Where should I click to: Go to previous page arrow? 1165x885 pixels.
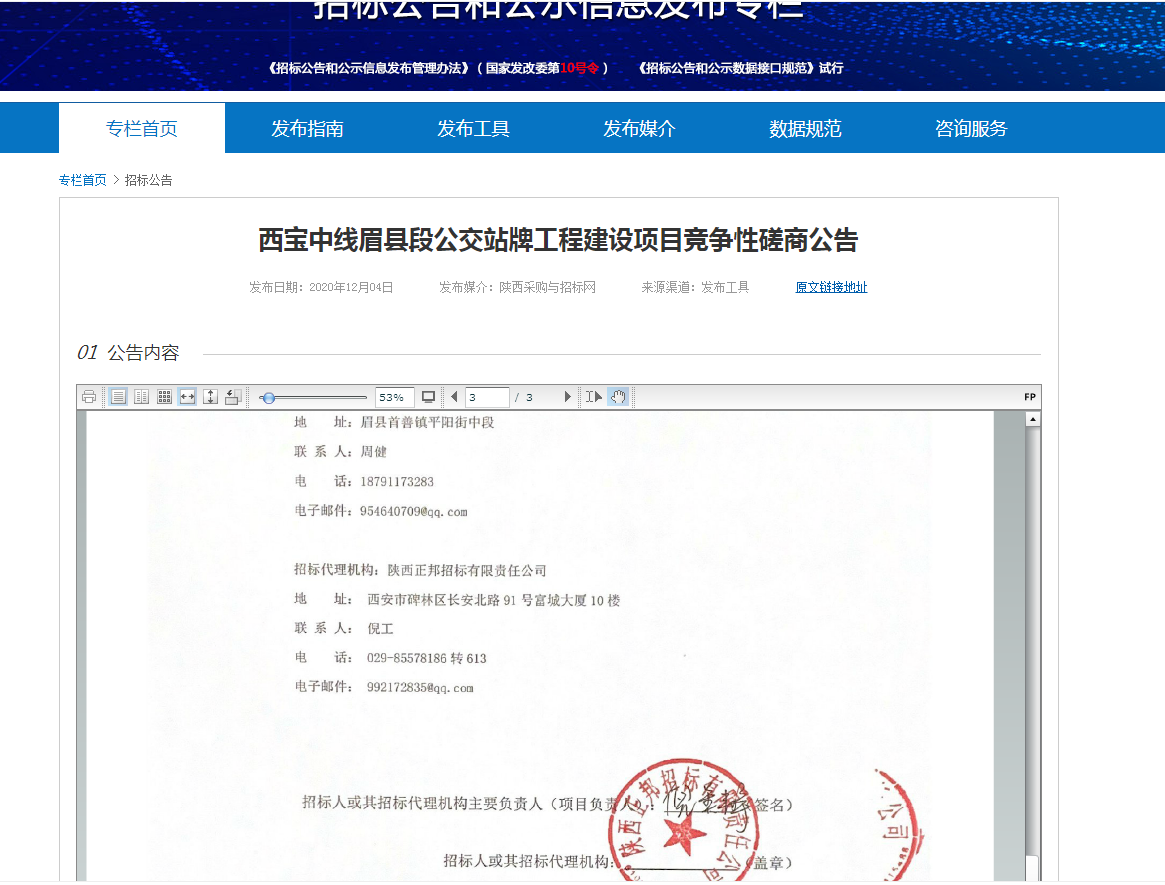[x=454, y=397]
